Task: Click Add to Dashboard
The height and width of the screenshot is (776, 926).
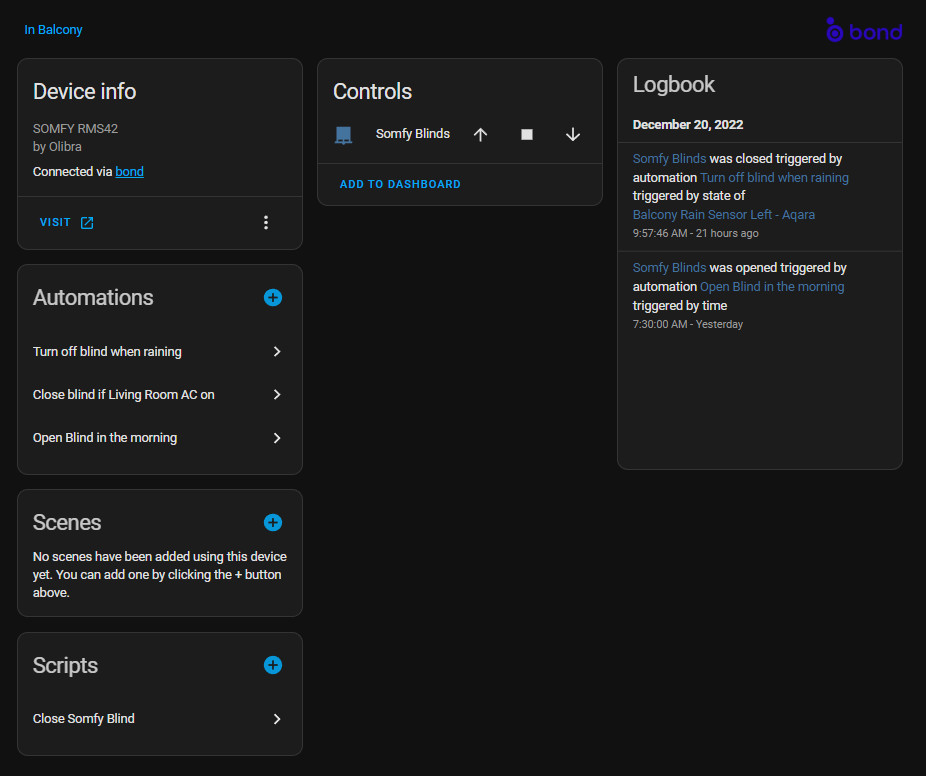Action: click(x=400, y=185)
